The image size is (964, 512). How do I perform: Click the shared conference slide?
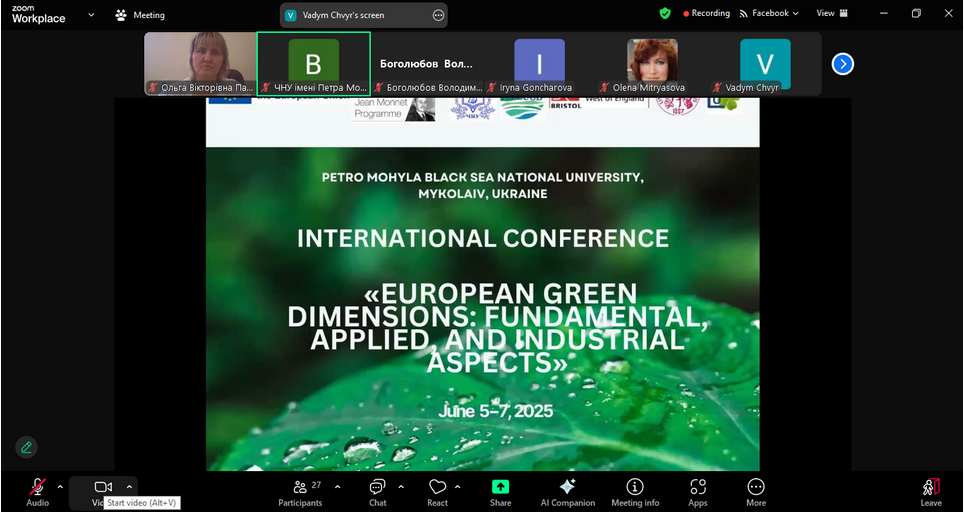(x=483, y=284)
